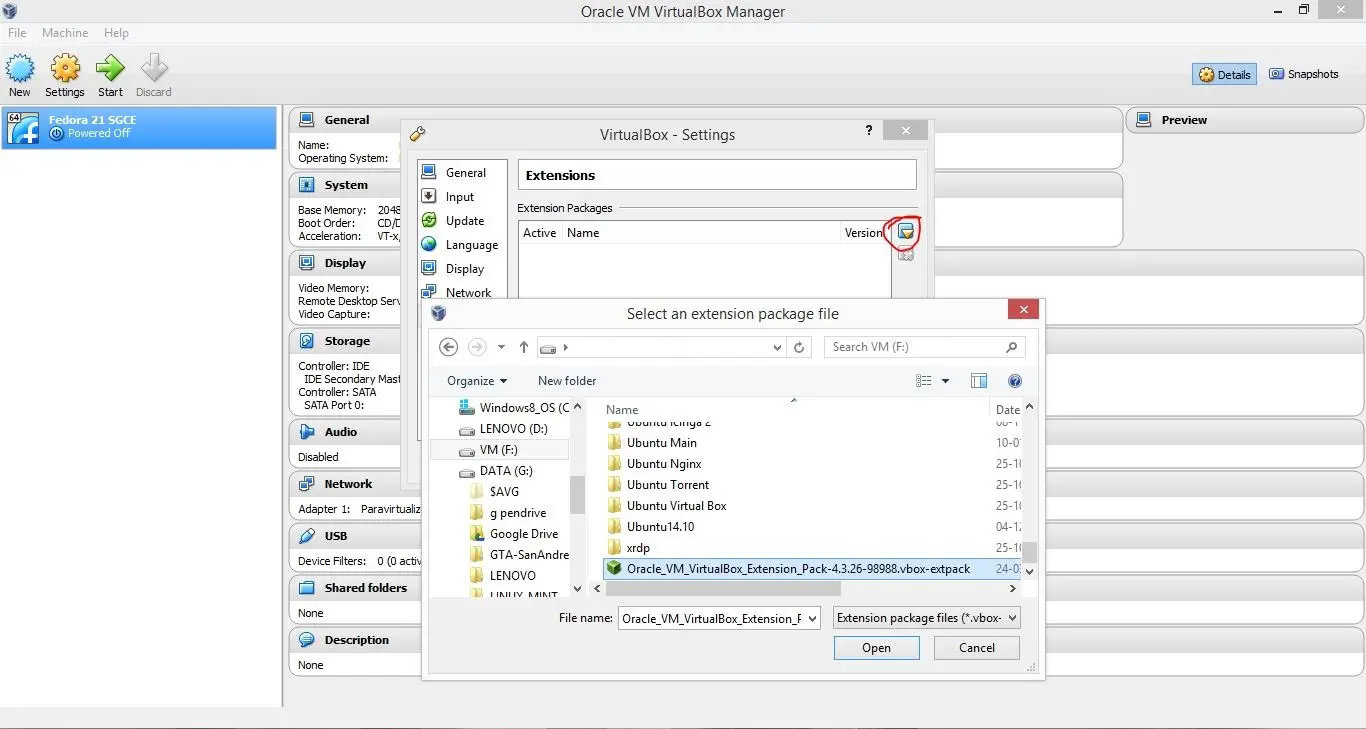This screenshot has height=729, width=1366.
Task: Select the Ubuntu Nginx folder
Action: click(654, 464)
